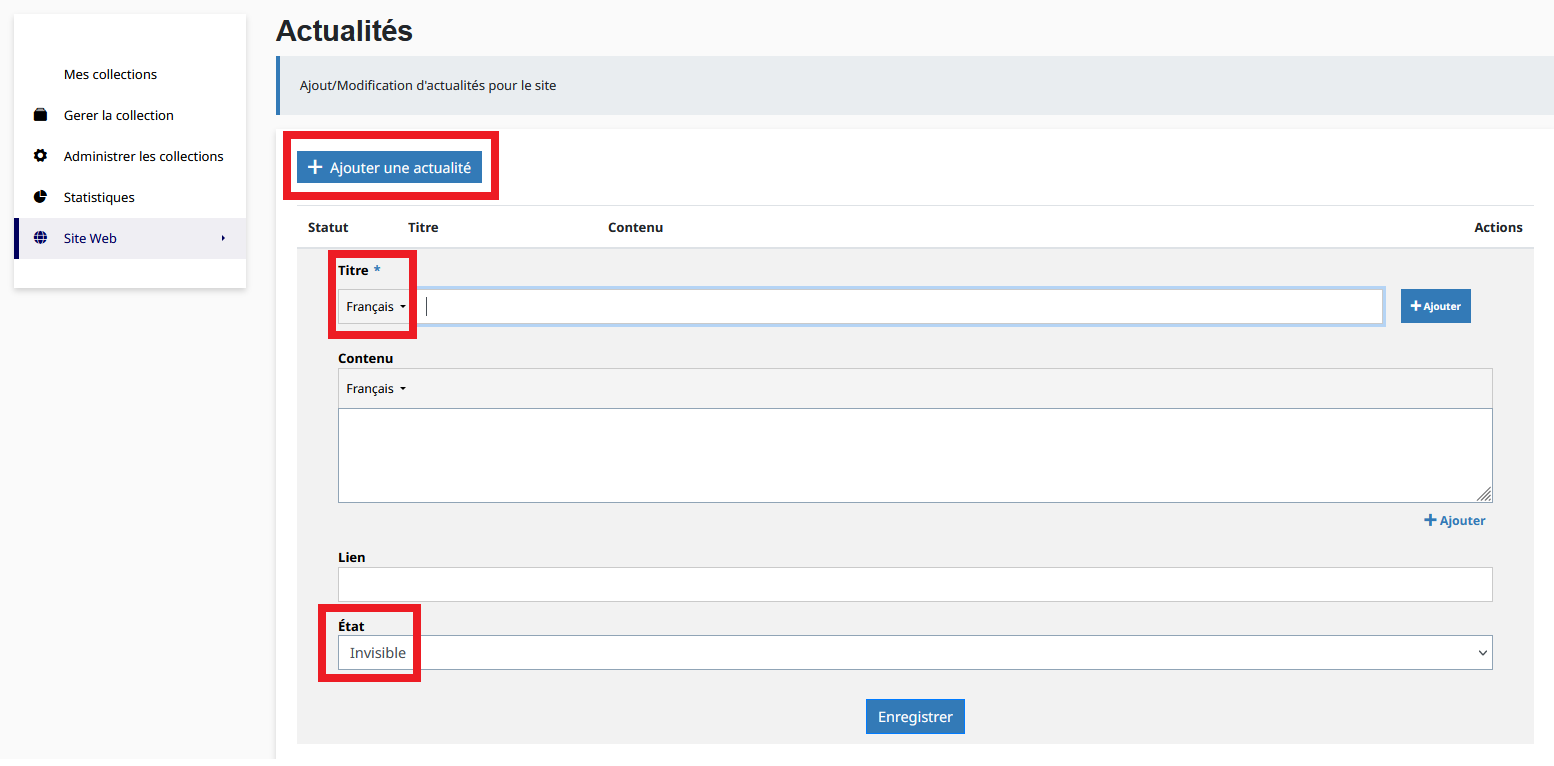Click the globe icon beside Site Web
The height and width of the screenshot is (766, 1554).
[x=40, y=238]
